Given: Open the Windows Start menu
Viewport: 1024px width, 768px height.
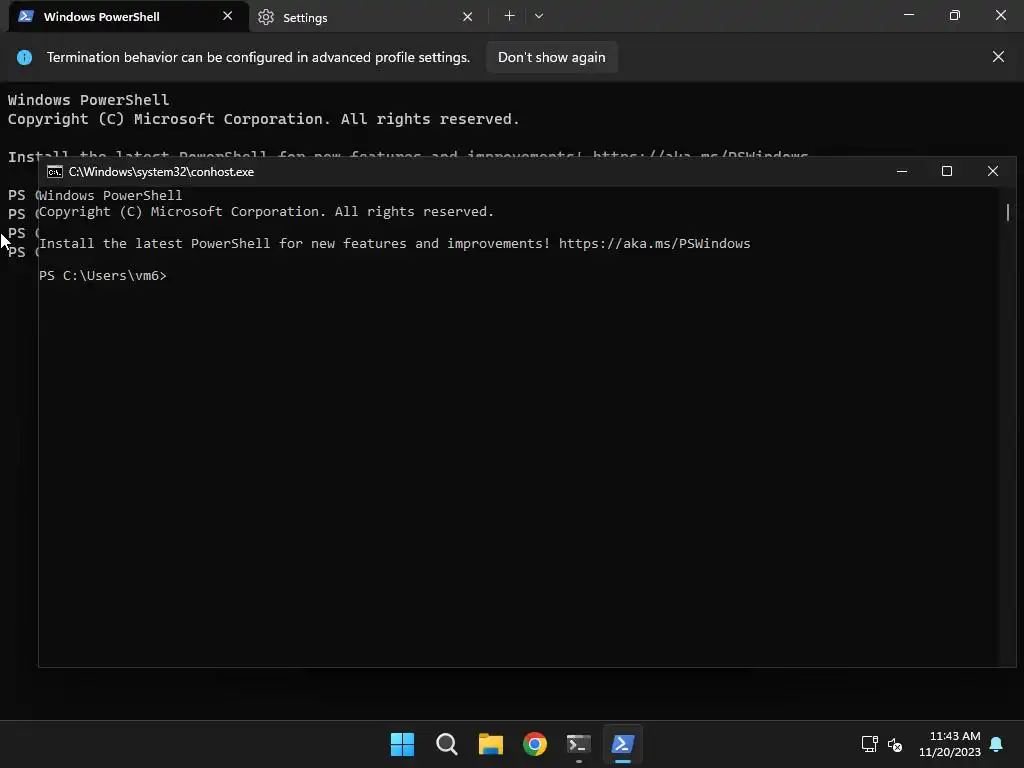Looking at the screenshot, I should click(402, 744).
